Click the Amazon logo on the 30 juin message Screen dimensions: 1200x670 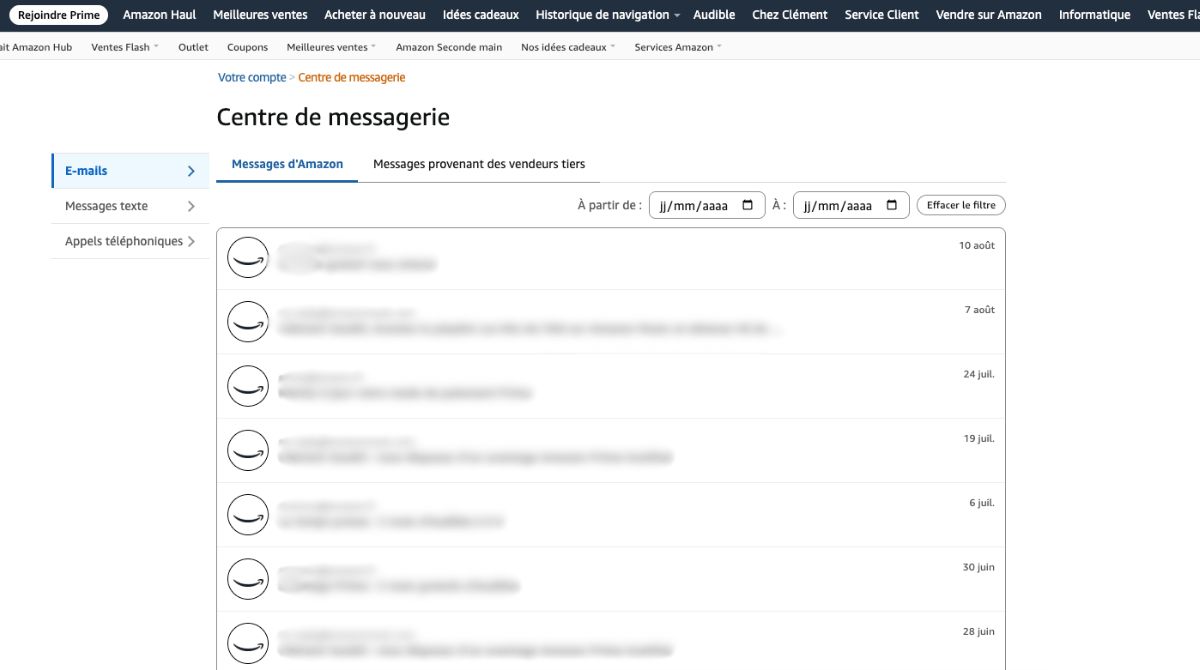(248, 579)
